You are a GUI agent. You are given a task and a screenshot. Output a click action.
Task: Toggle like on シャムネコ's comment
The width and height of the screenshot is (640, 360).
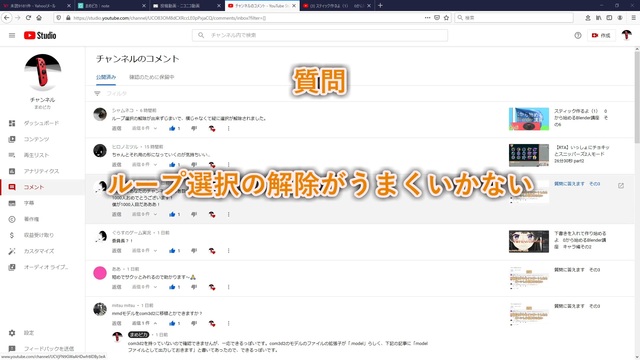[172, 128]
